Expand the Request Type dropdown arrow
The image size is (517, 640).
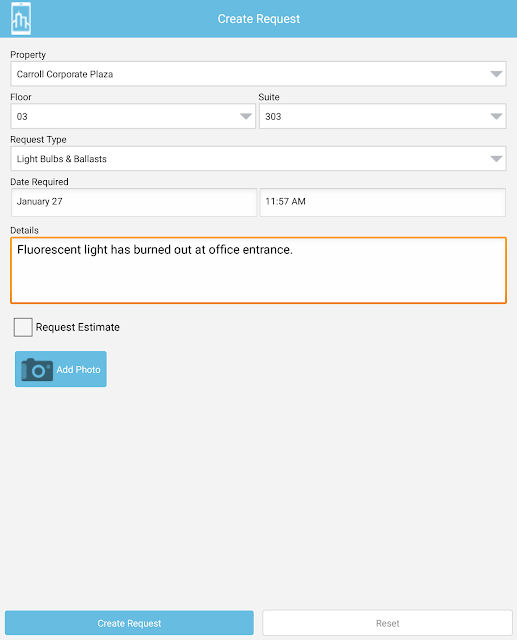click(x=496, y=159)
